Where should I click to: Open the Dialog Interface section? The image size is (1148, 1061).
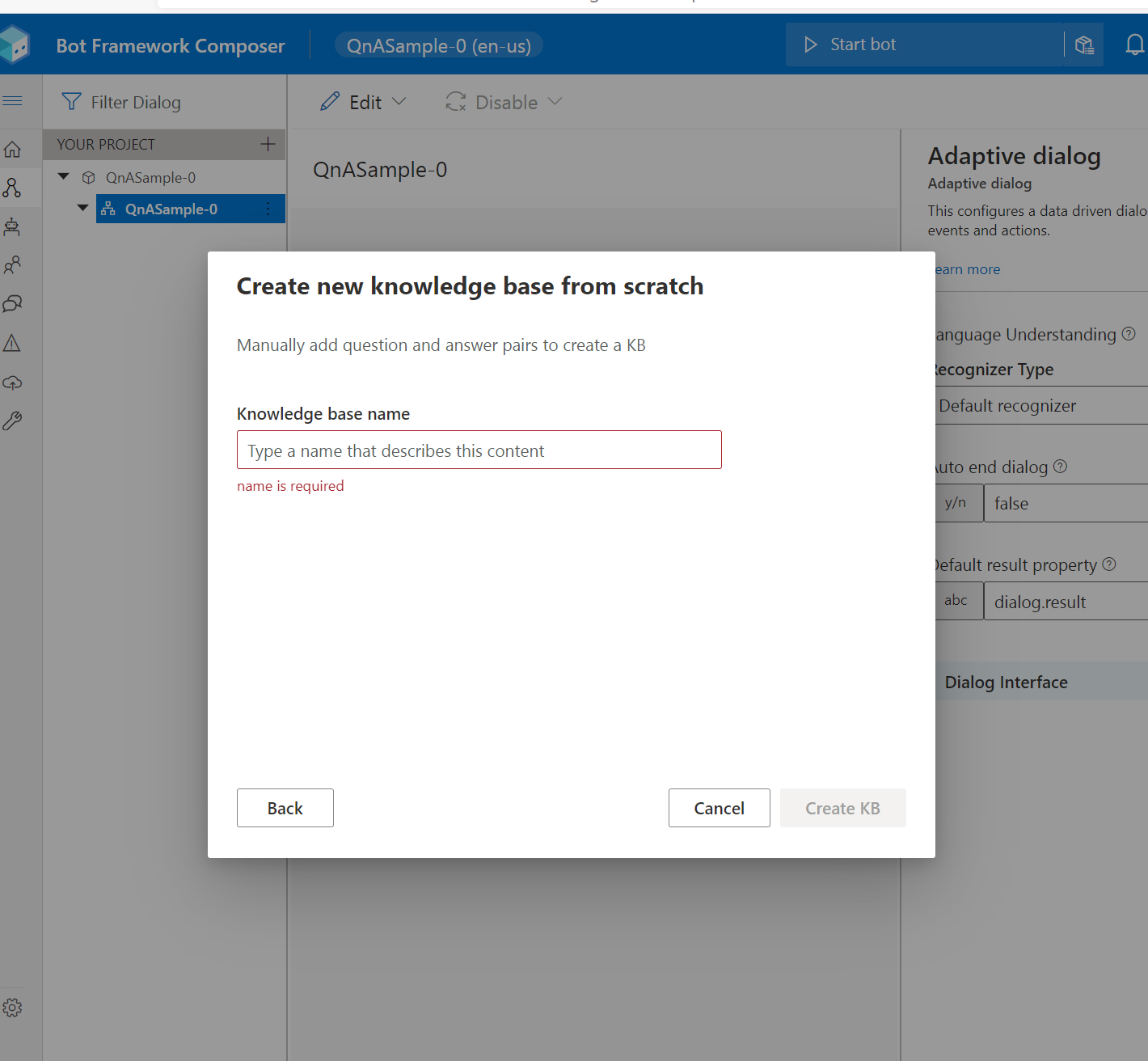[1042, 682]
